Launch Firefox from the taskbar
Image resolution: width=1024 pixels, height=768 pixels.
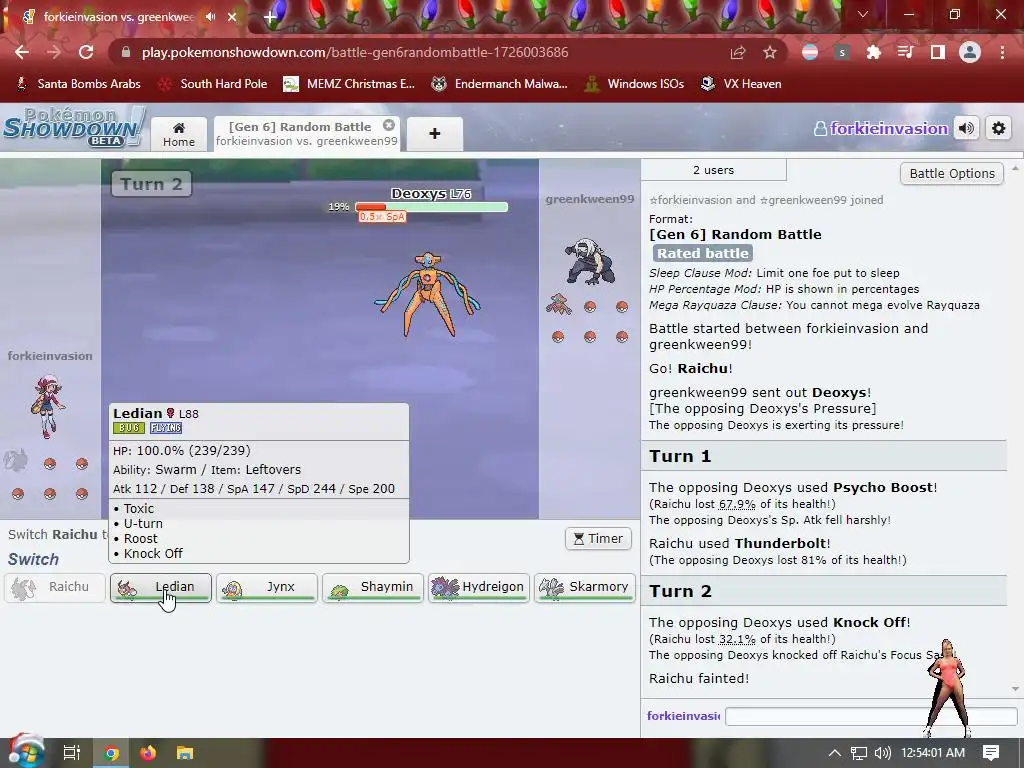coord(148,754)
